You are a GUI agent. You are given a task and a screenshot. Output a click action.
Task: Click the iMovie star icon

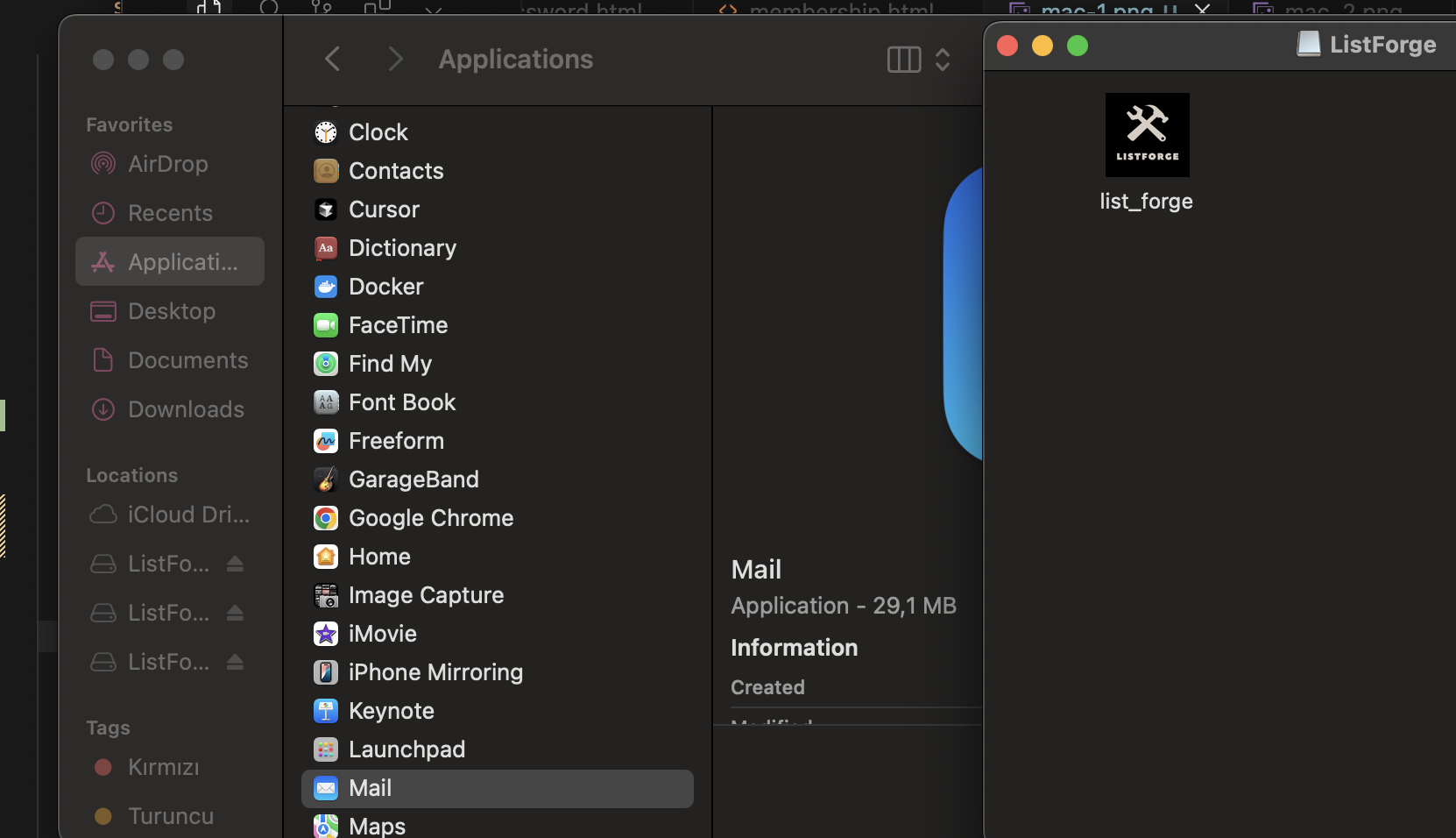pos(326,634)
